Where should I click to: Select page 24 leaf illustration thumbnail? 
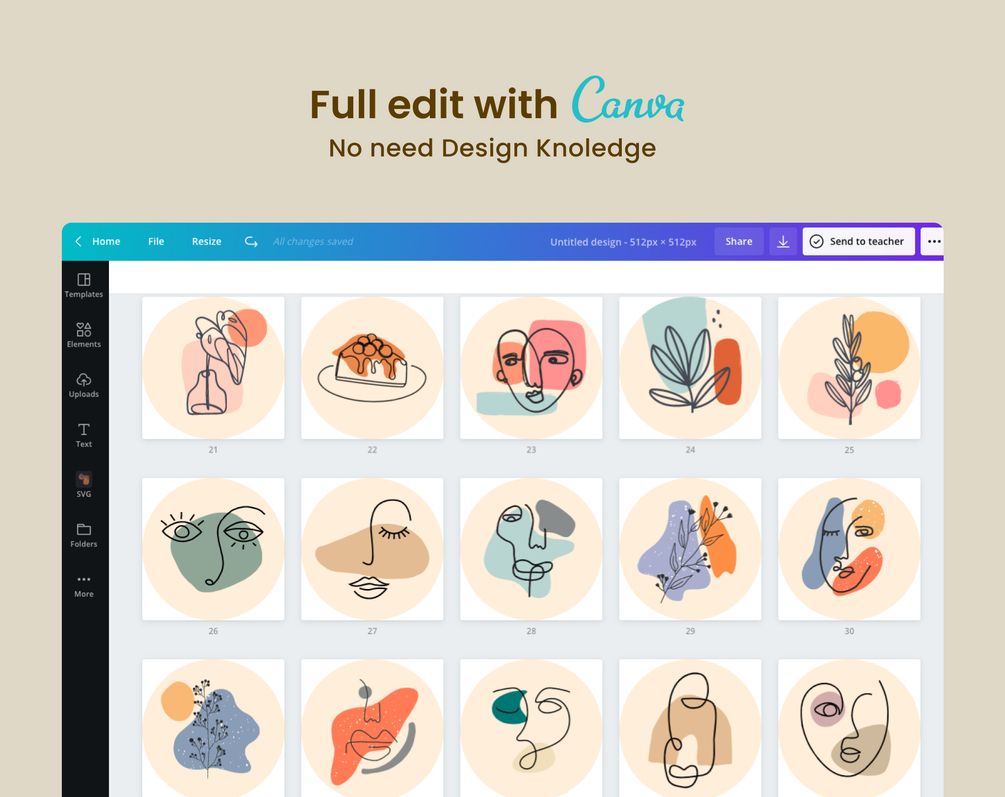tap(690, 368)
